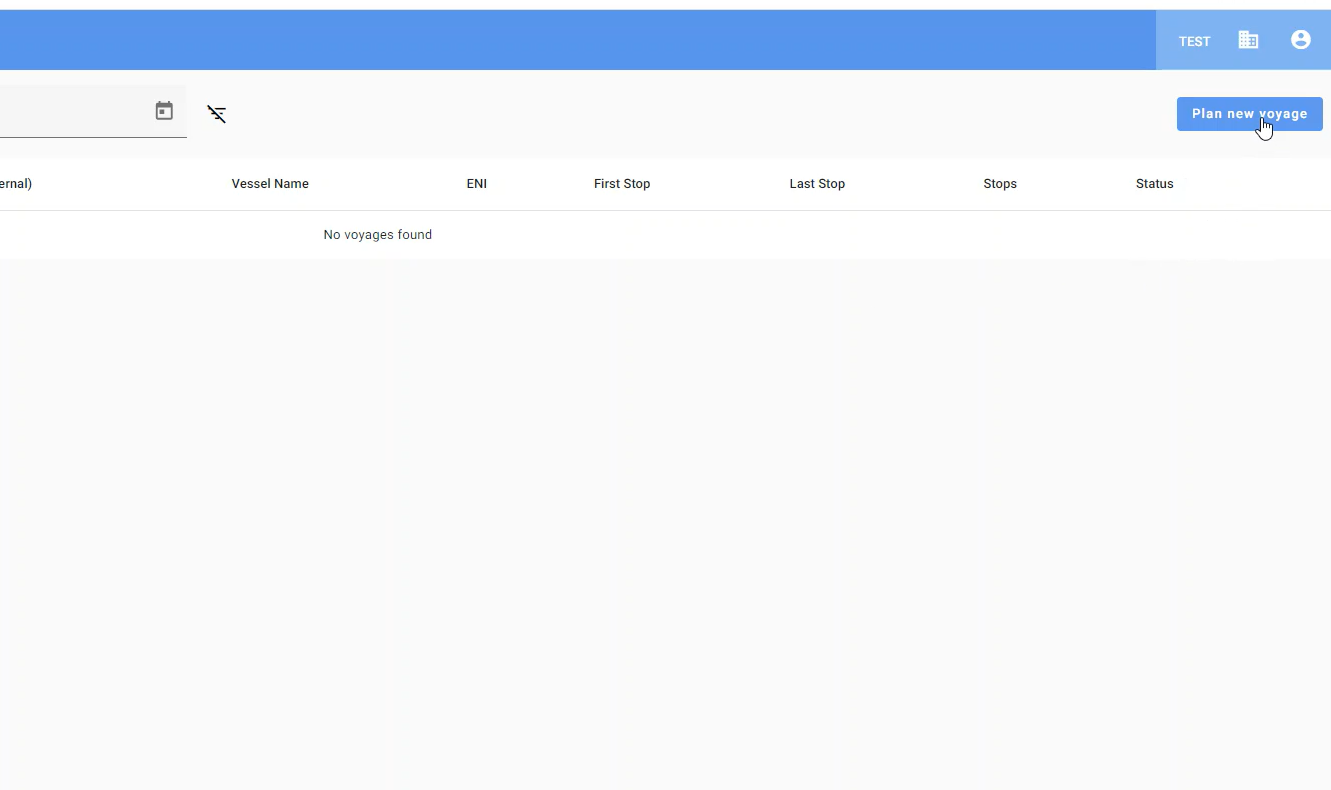Sort by the Vessel Name column
Viewport: 1331px width, 790px height.
270,184
